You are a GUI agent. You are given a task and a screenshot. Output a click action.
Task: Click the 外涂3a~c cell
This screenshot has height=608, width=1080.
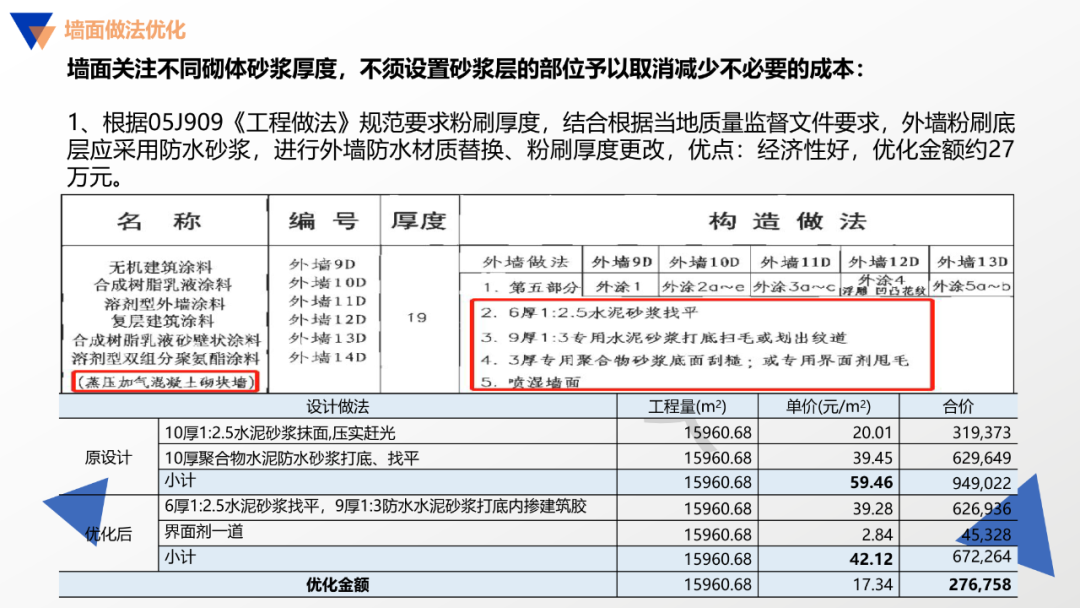[x=793, y=286]
